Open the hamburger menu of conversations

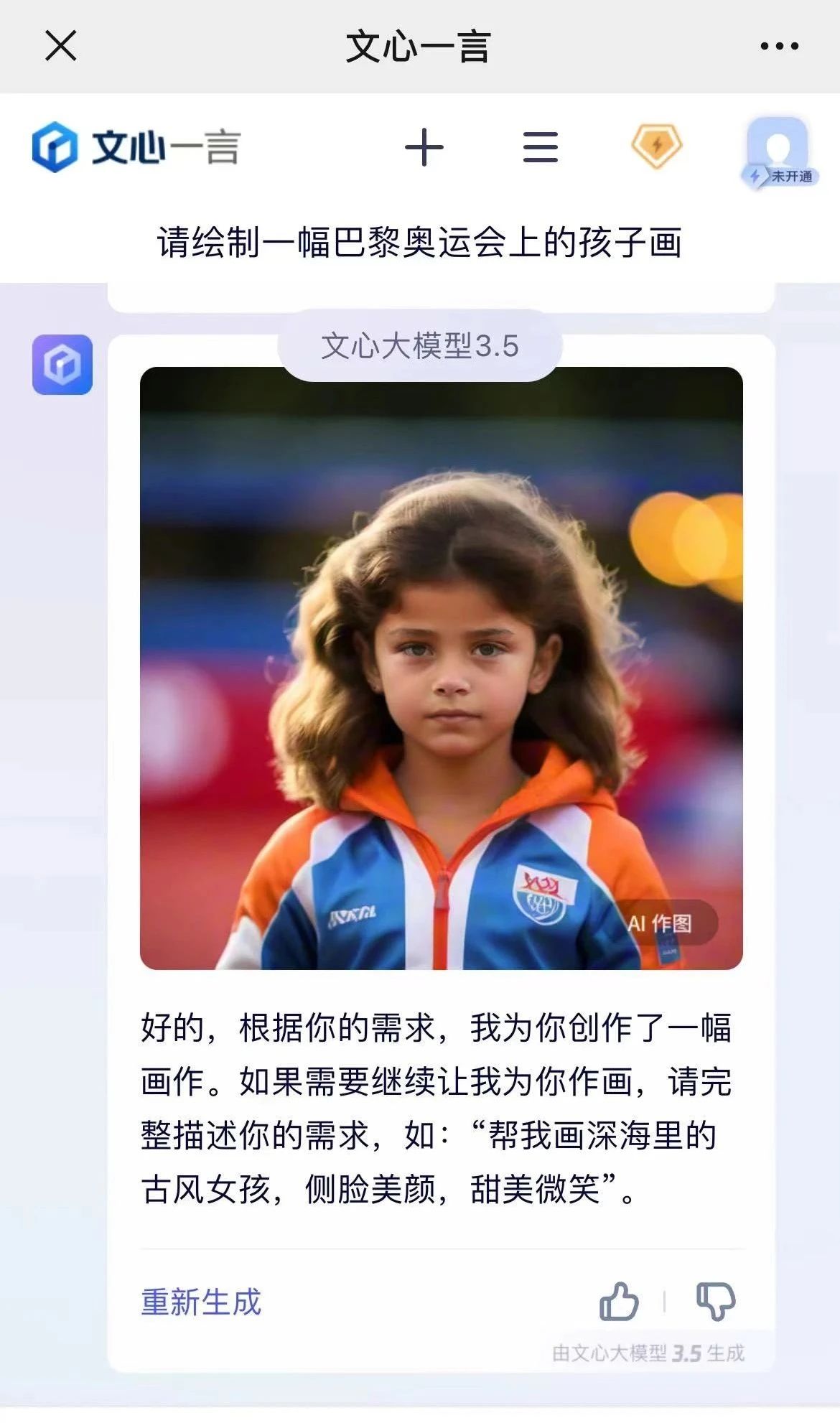(x=540, y=147)
